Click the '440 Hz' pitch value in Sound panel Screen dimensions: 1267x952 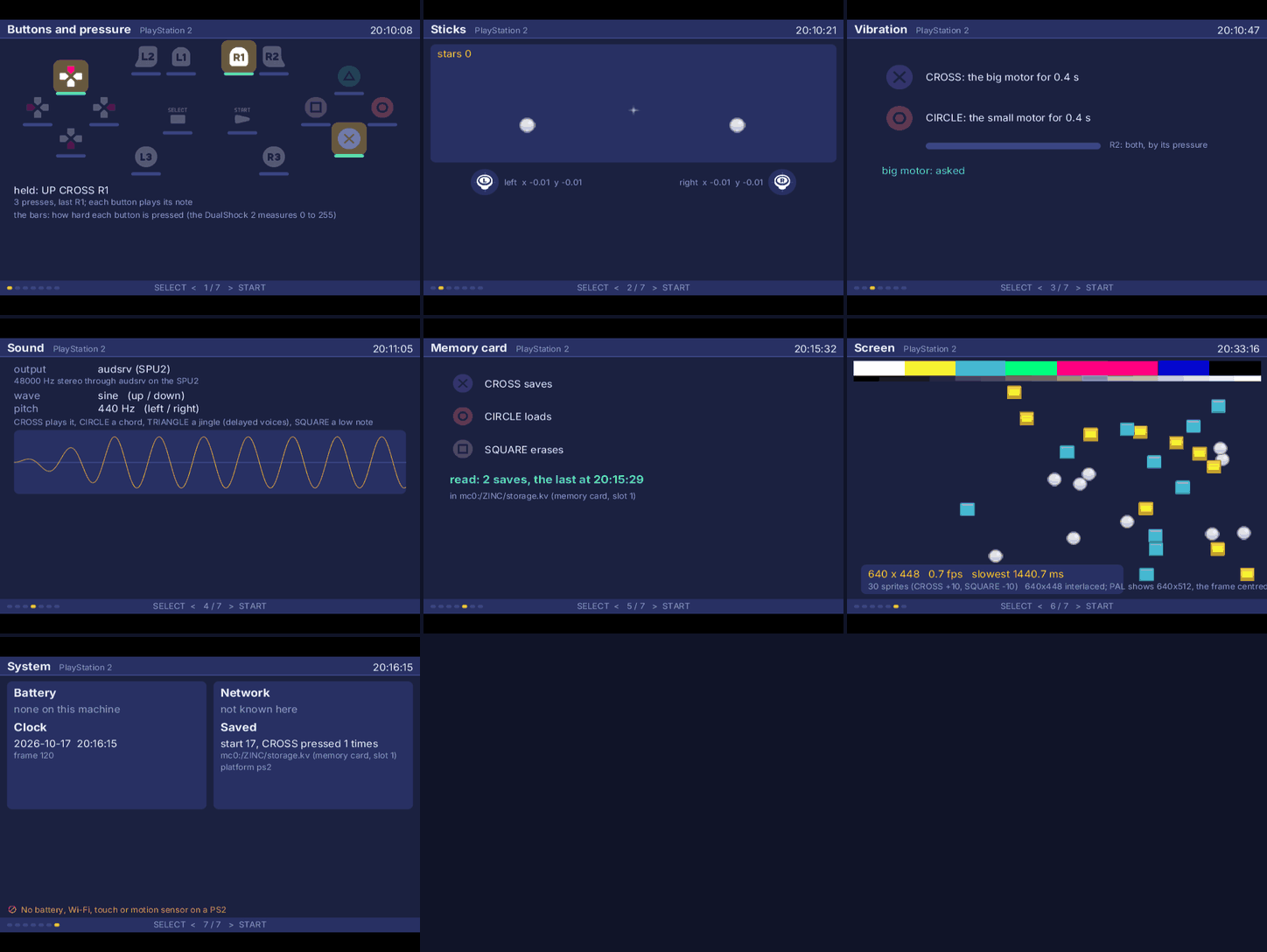click(x=116, y=409)
